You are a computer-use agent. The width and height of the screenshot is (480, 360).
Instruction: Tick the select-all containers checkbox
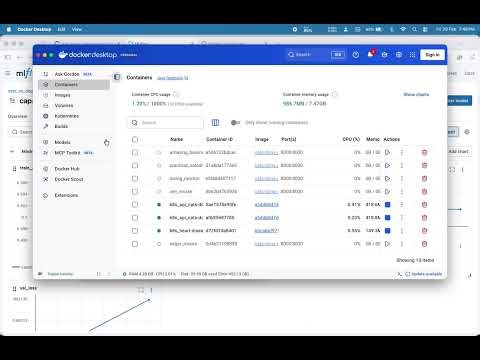click(135, 139)
